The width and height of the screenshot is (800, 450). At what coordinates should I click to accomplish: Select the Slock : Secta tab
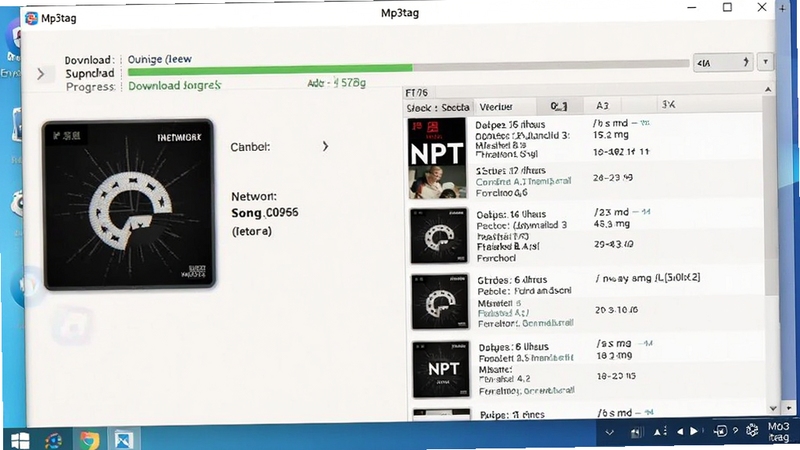[438, 107]
